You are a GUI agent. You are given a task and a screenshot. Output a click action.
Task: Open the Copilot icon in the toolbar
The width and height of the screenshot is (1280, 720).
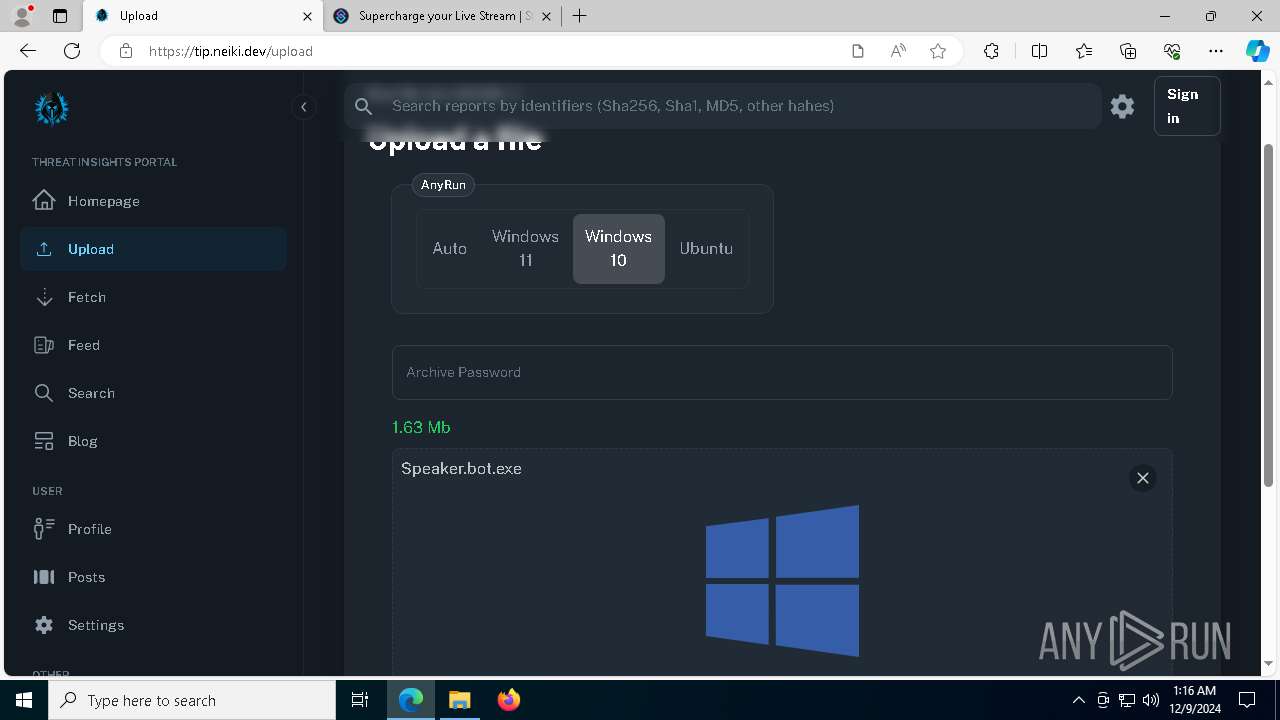click(1257, 51)
